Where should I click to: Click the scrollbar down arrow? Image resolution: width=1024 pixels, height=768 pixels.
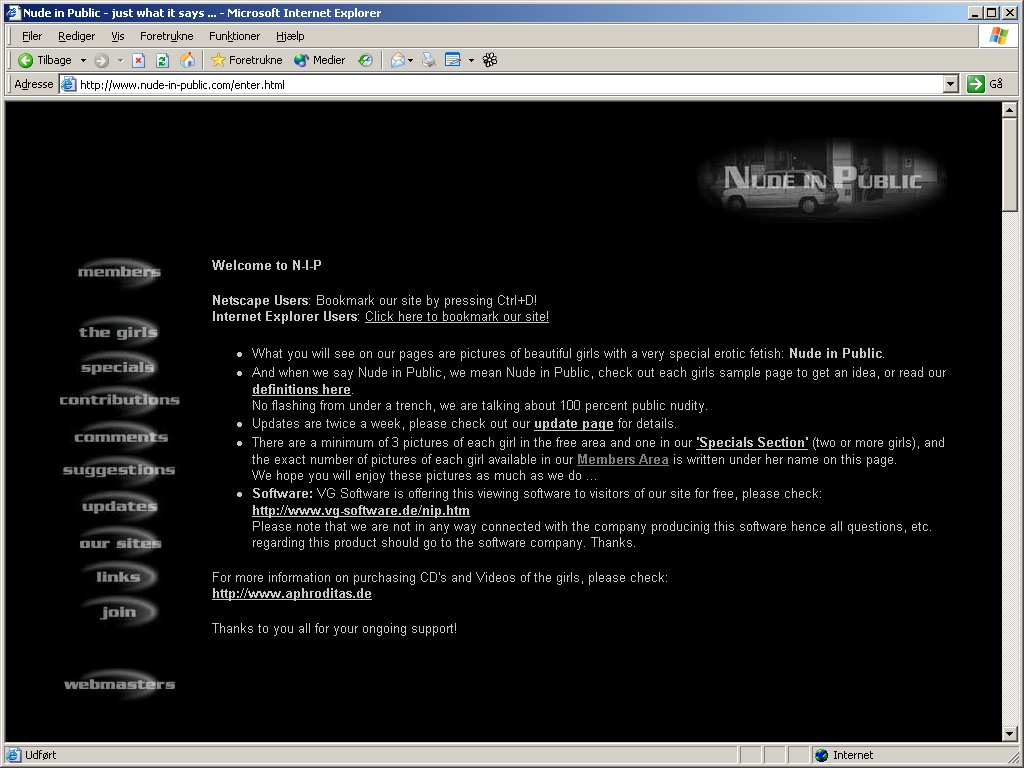1010,733
